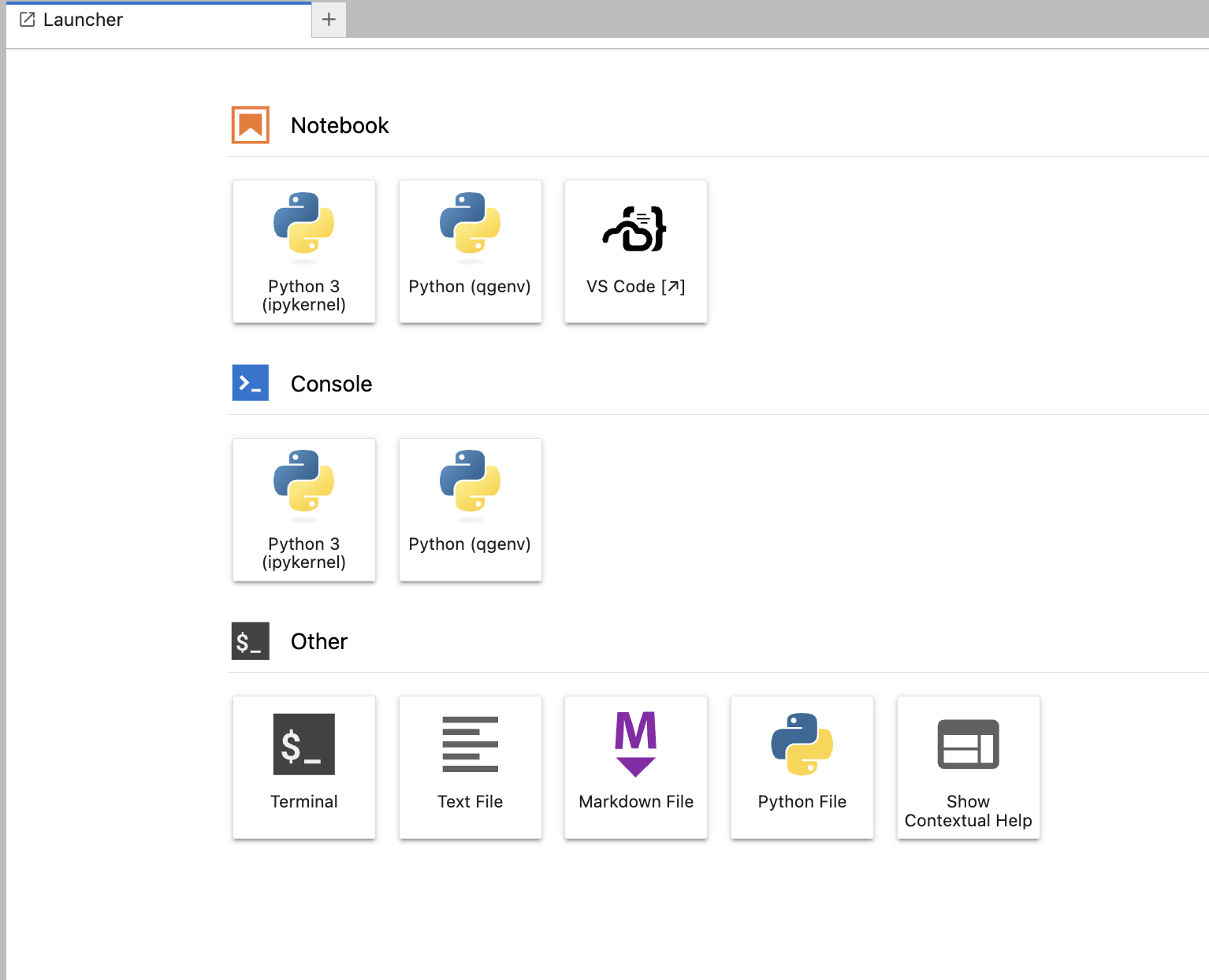
Task: Create a new Python File
Action: pyautogui.click(x=802, y=767)
